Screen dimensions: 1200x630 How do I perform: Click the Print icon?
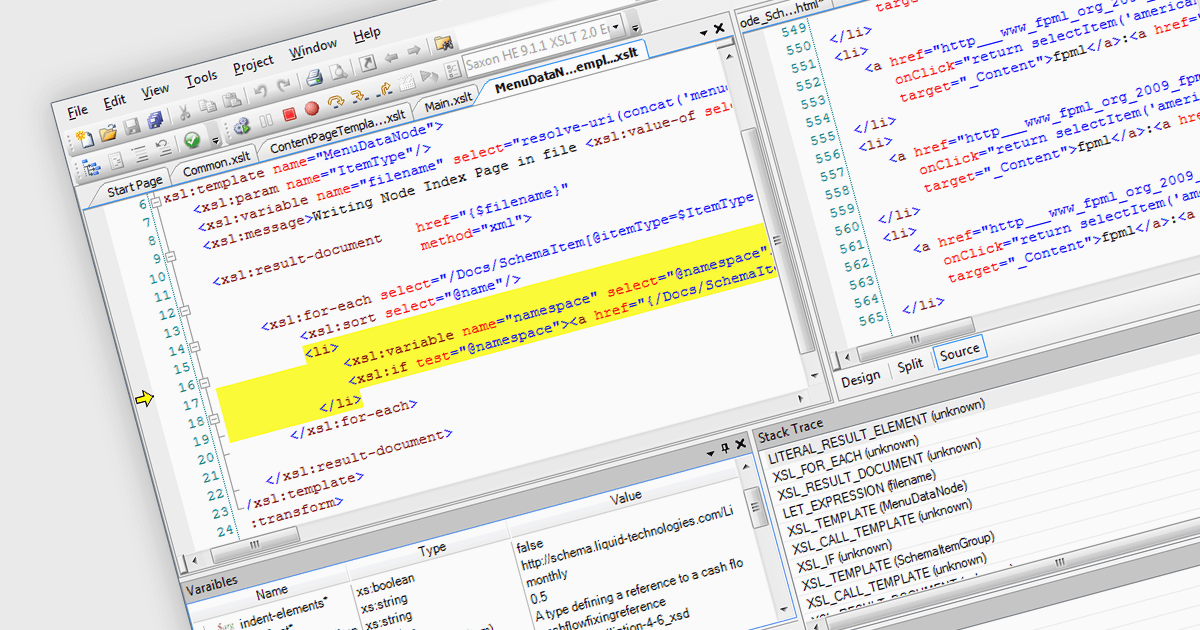coord(315,77)
